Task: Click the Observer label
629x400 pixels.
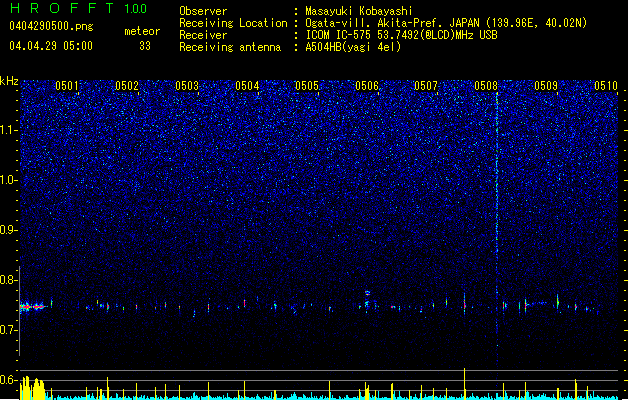Action: [x=203, y=11]
